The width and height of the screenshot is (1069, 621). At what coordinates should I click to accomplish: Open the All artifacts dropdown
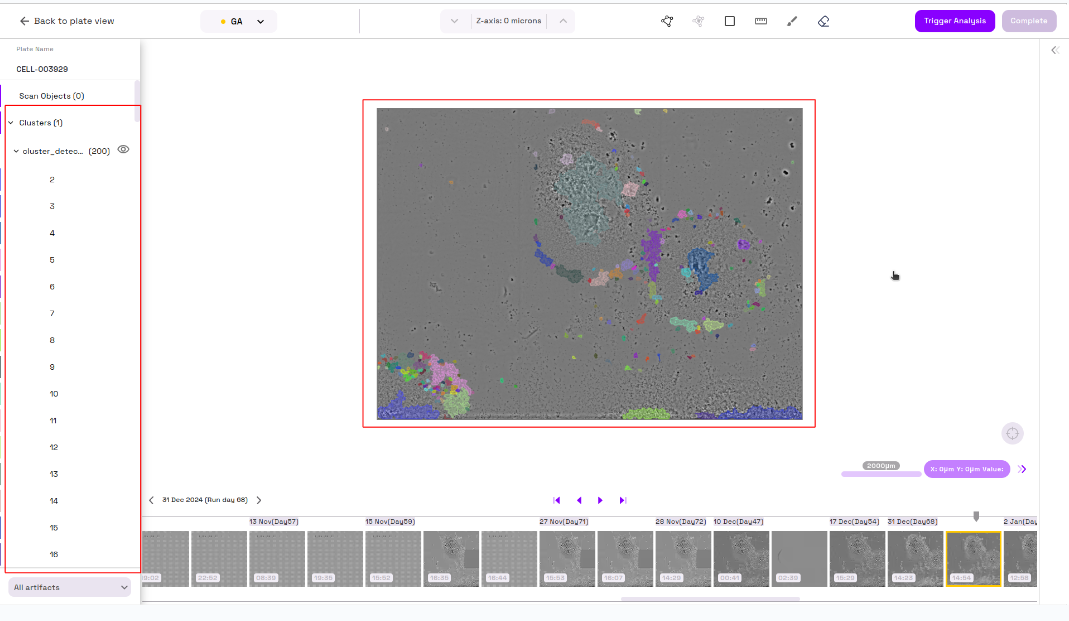click(70, 587)
